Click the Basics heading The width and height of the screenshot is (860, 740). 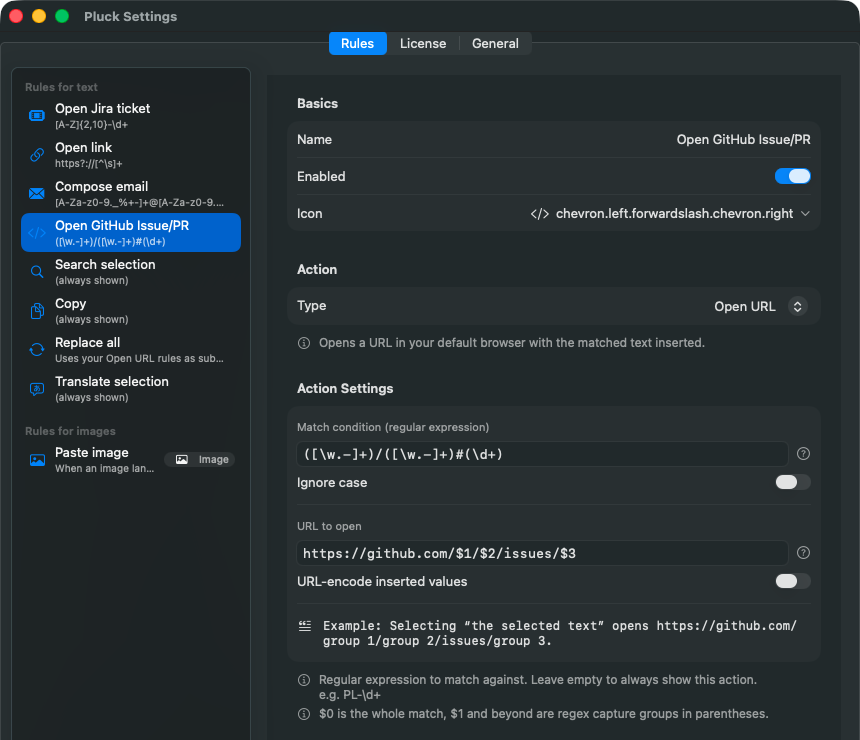click(x=318, y=103)
